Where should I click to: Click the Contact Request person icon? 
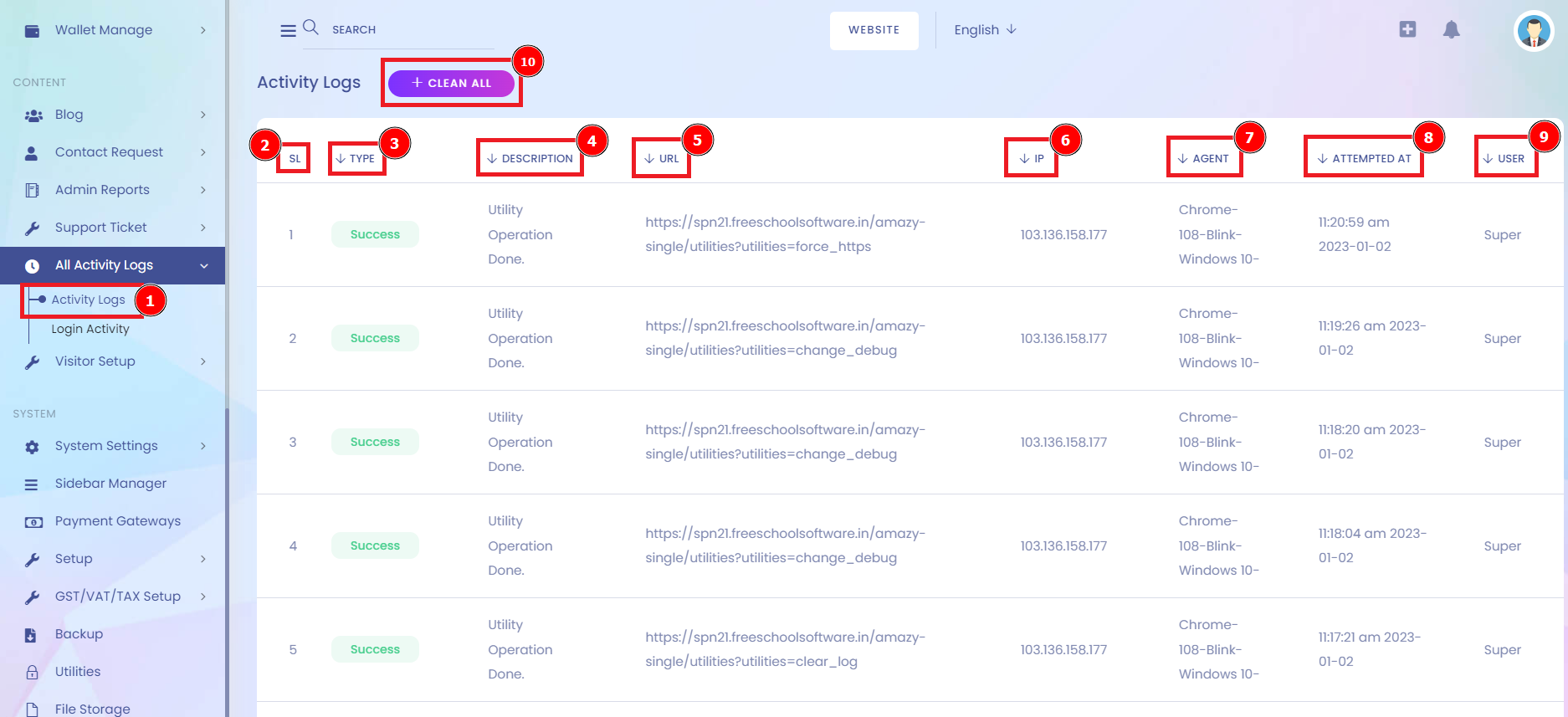point(32,153)
